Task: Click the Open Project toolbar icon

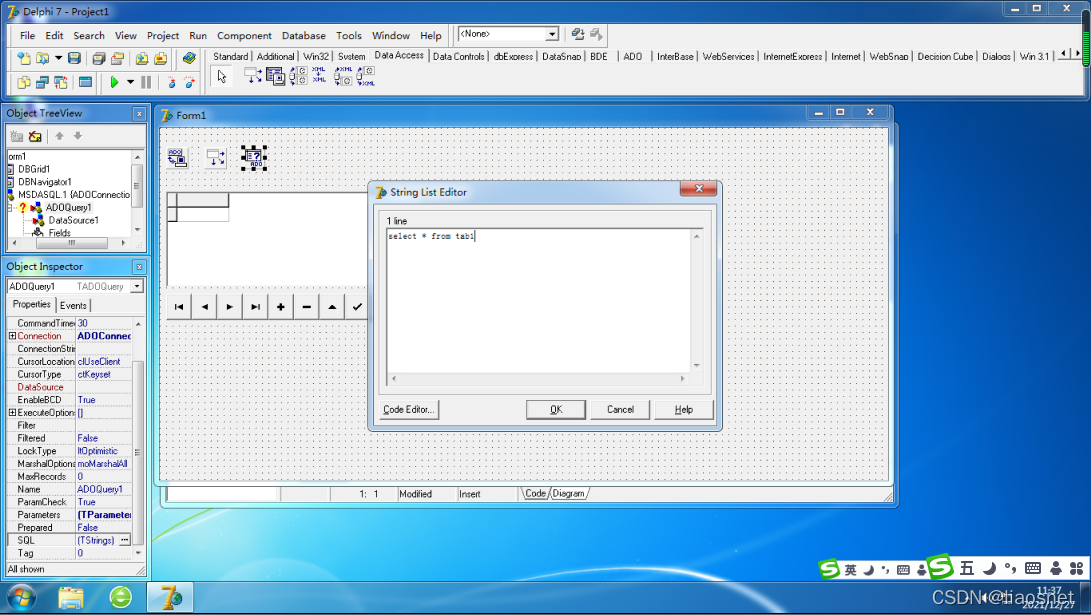Action: (x=118, y=58)
